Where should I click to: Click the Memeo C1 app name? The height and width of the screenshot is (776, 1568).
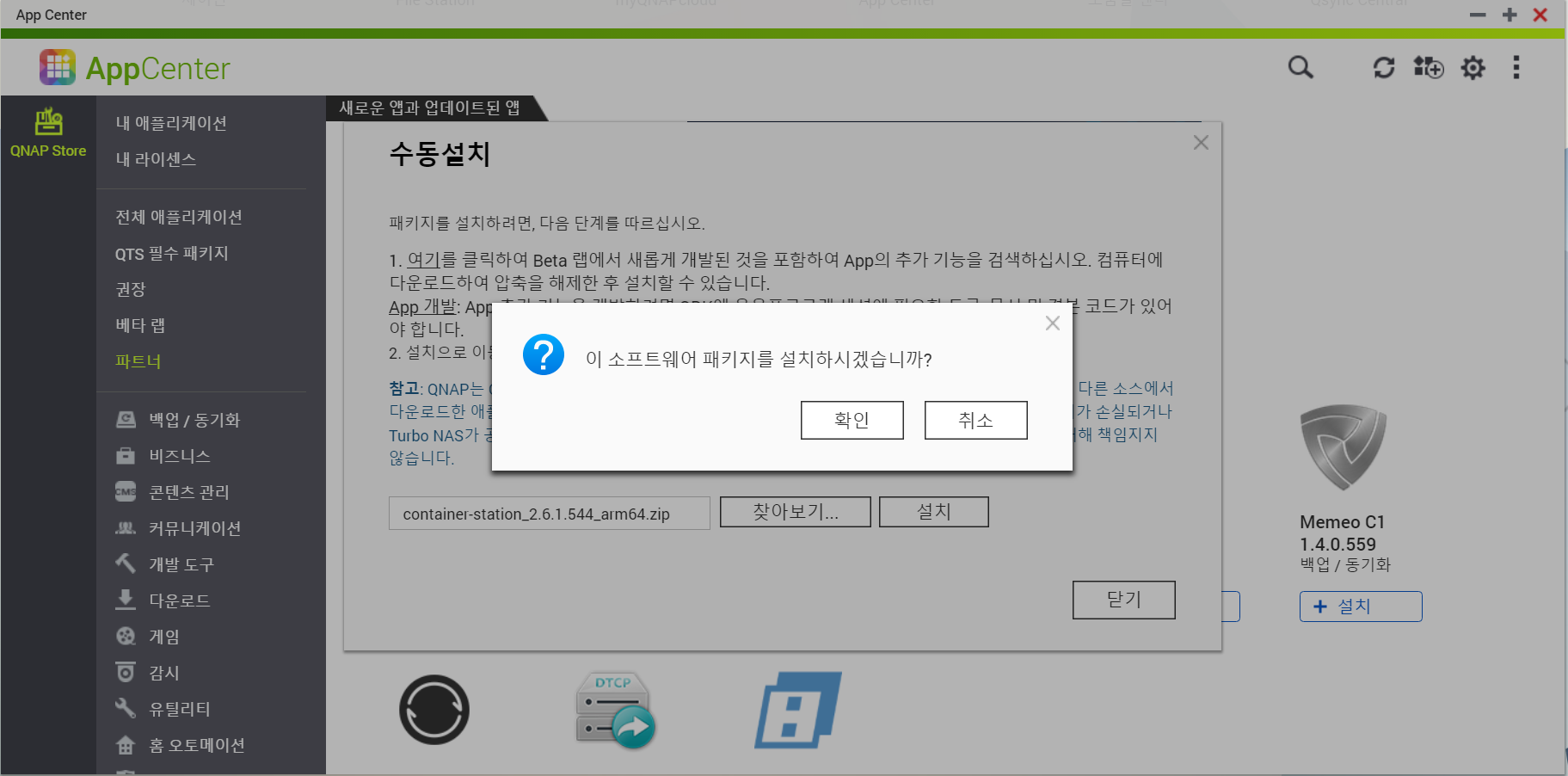click(1343, 522)
